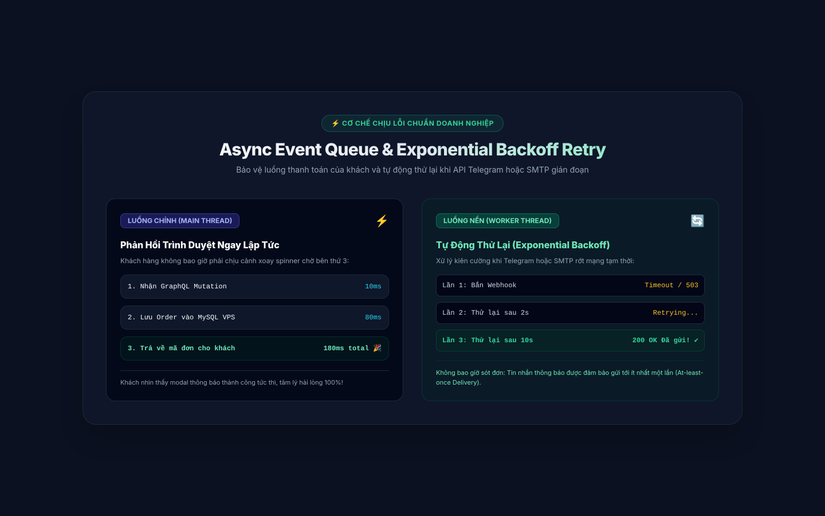The image size is (825, 516).
Task: Click the "Retrying..." status
Action: [x=676, y=313]
